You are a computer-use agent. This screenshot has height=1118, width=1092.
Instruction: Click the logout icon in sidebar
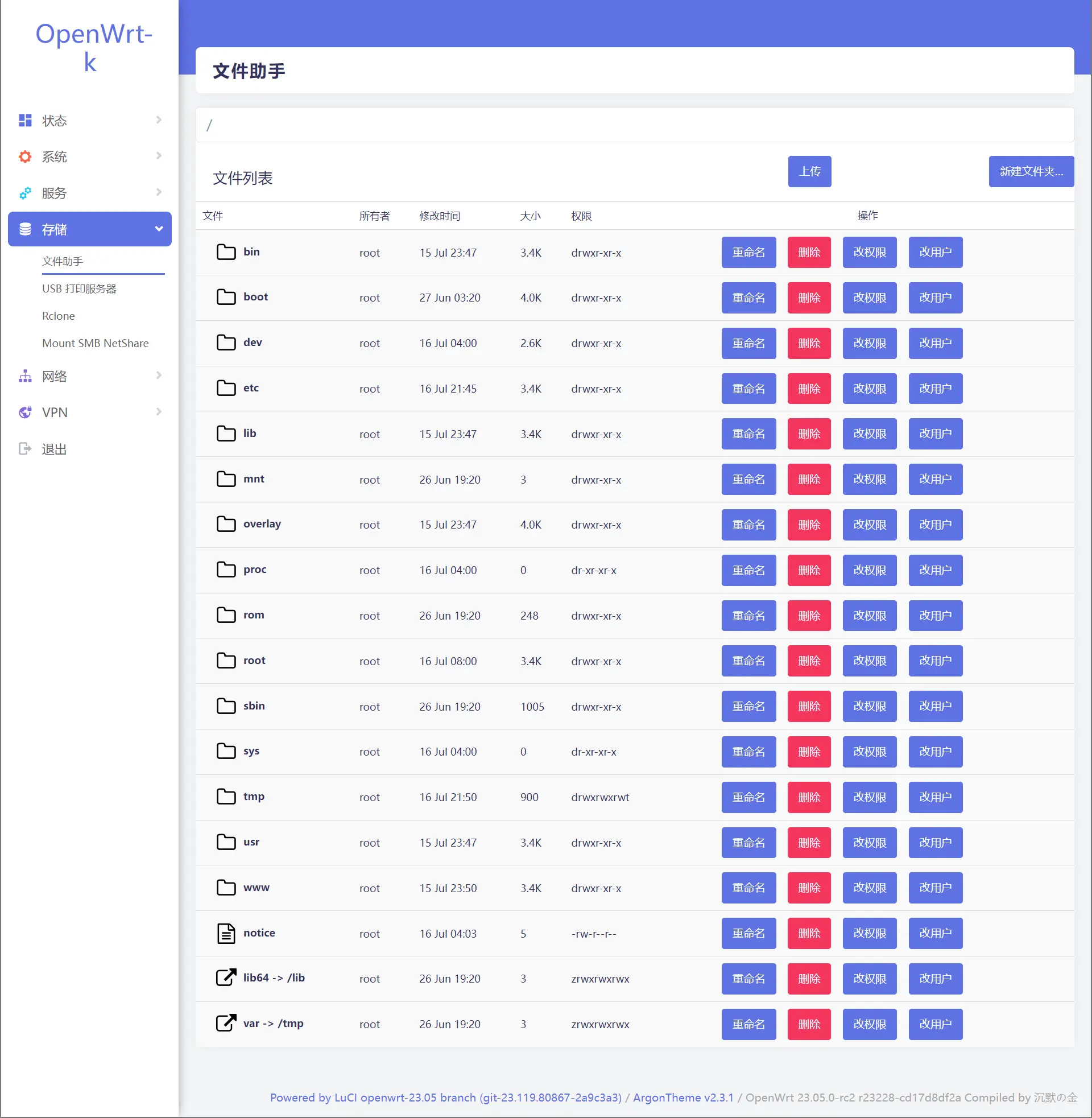pyautogui.click(x=24, y=448)
